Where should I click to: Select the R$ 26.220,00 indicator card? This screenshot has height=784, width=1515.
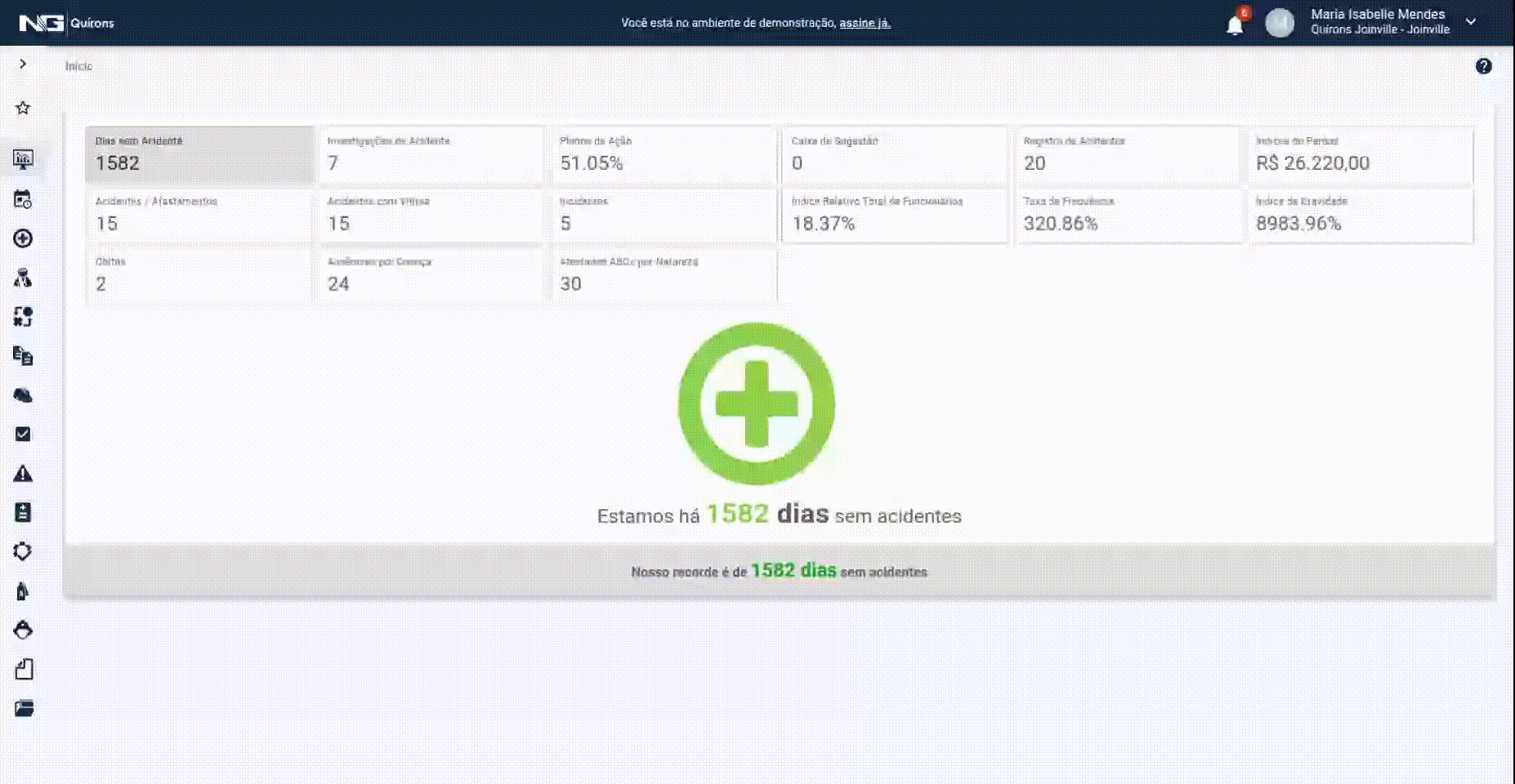pyautogui.click(x=1360, y=154)
